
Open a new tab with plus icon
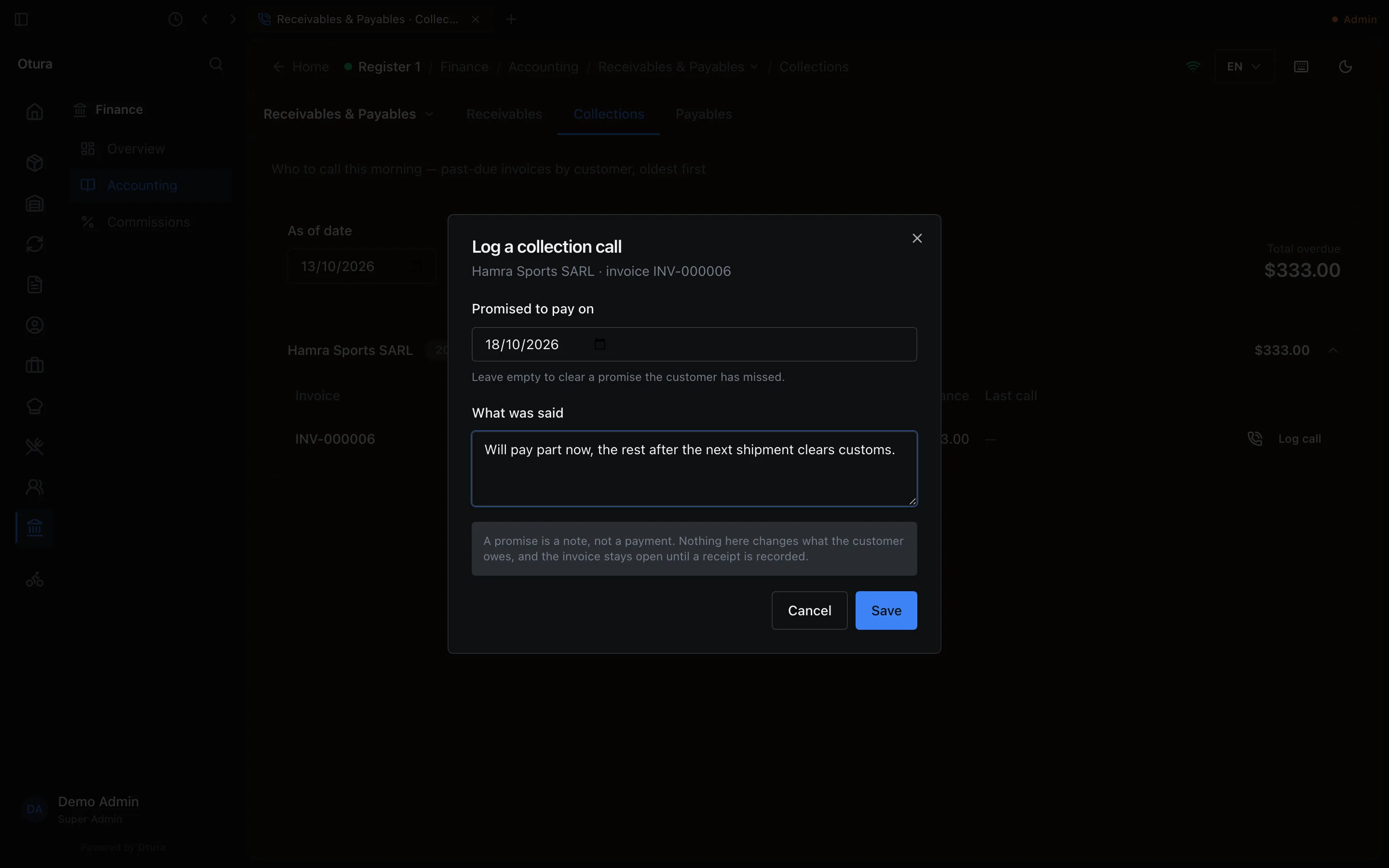point(511,19)
